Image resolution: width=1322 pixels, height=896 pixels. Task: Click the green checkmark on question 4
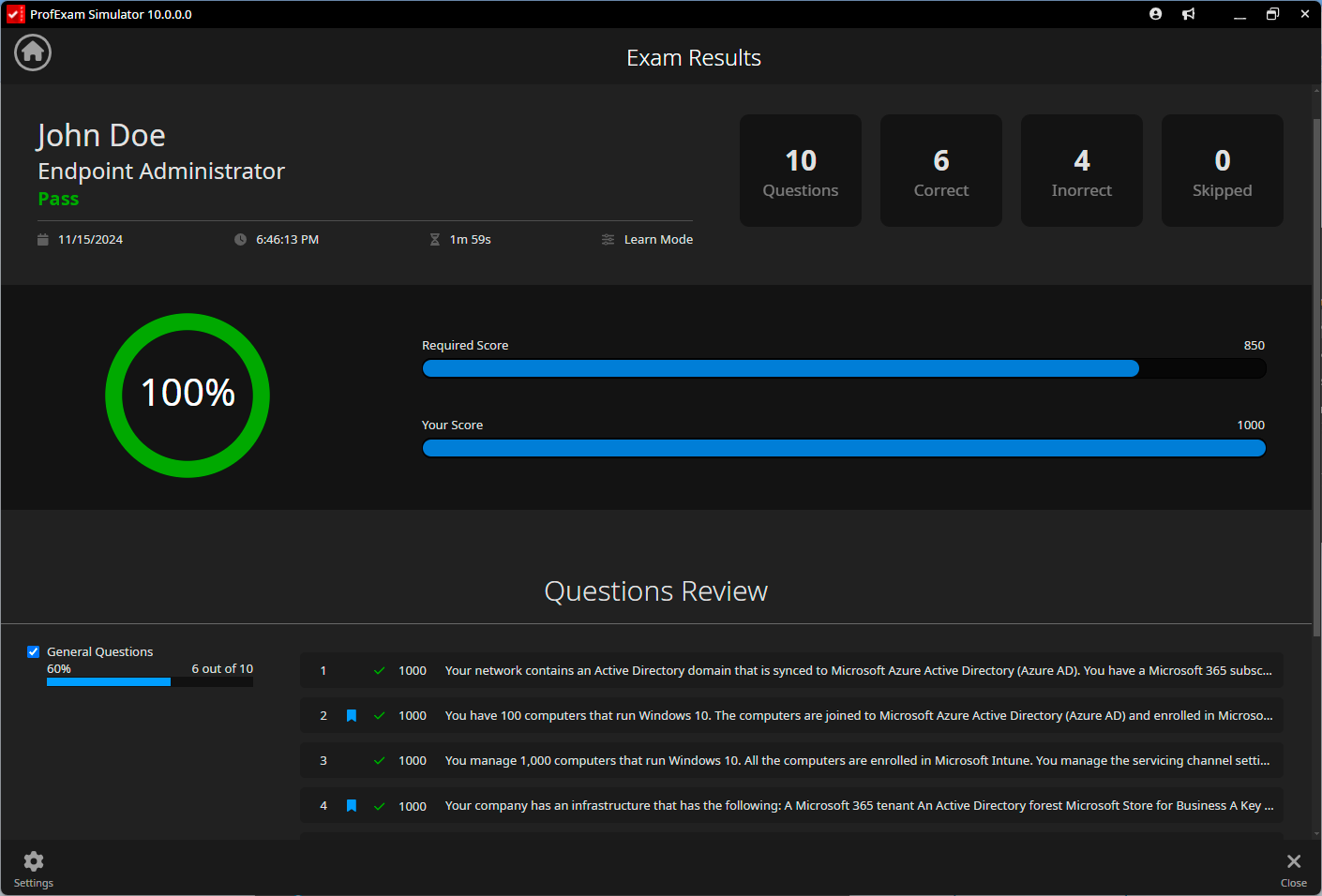[379, 806]
